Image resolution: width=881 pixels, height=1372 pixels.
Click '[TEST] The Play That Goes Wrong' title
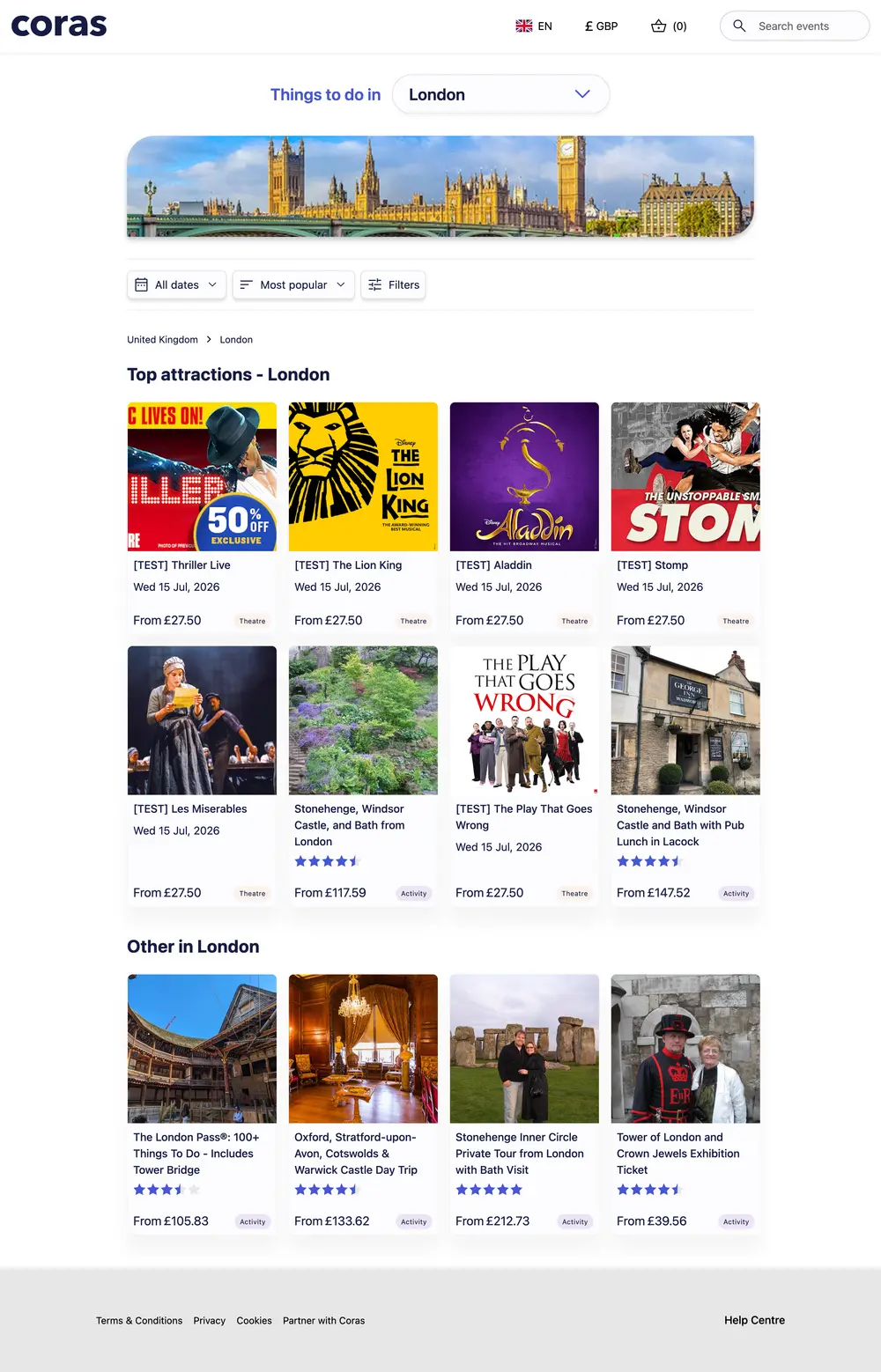(524, 817)
